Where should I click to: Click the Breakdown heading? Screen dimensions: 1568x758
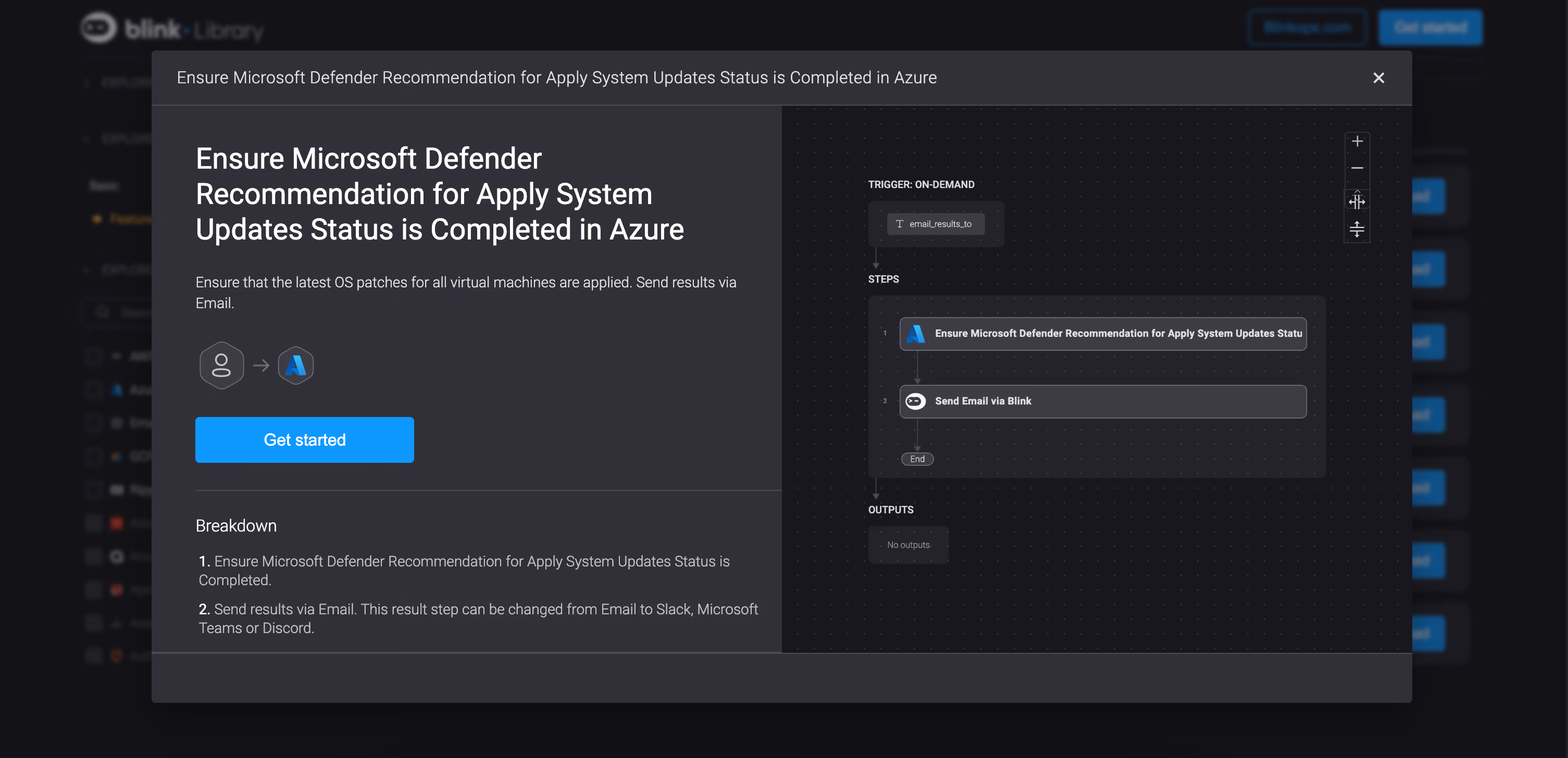[236, 526]
